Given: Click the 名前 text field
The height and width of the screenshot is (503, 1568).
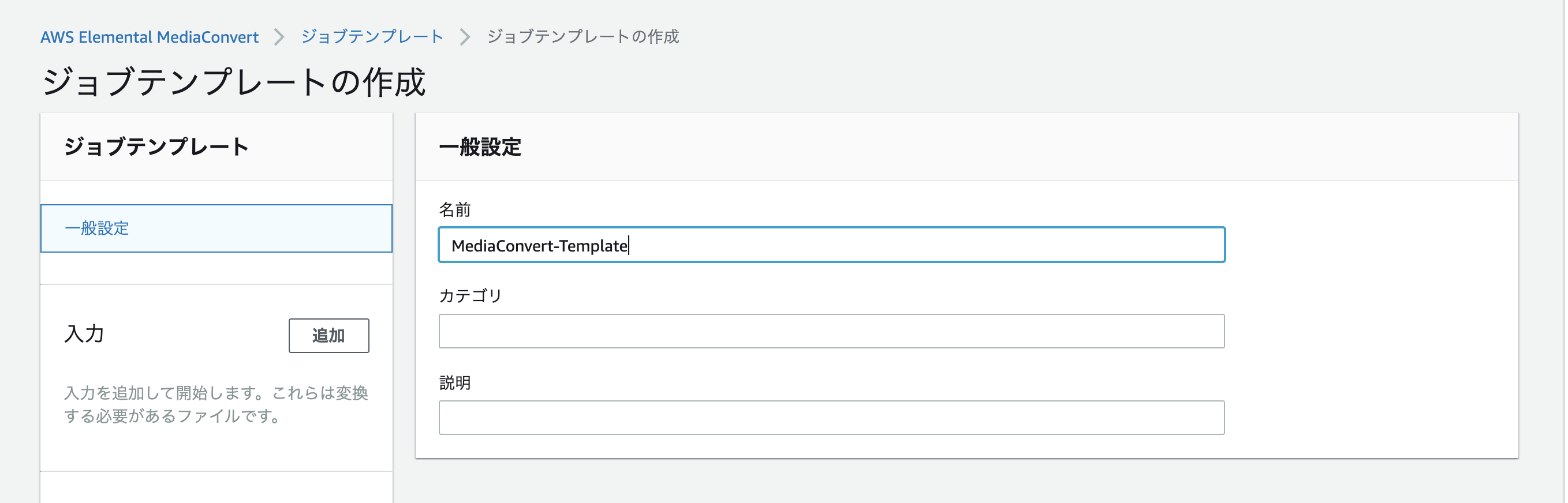Looking at the screenshot, I should [831, 245].
